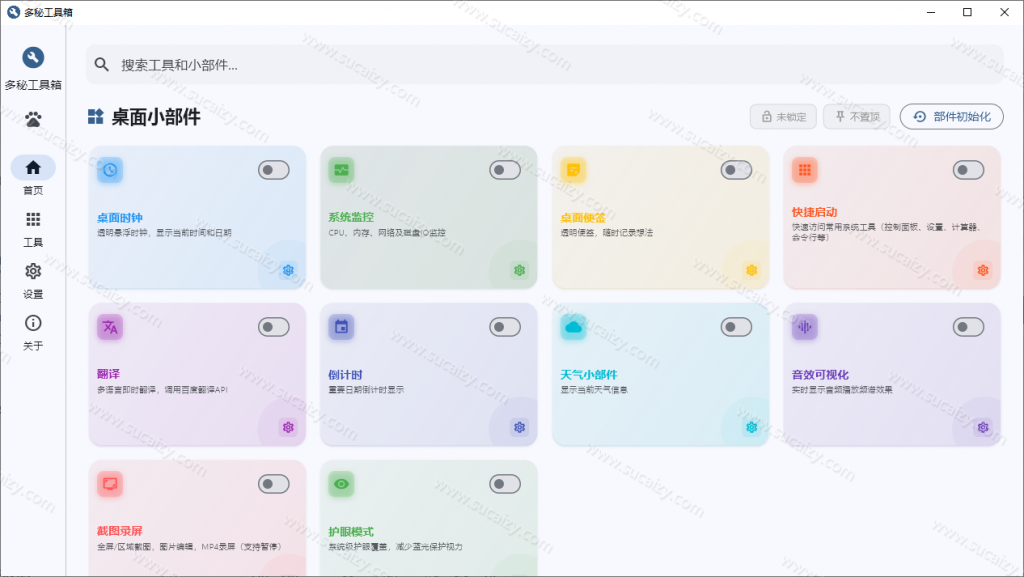Toggle the 桌面时钟 widget switch
Image resolution: width=1024 pixels, height=577 pixels.
[x=274, y=170]
